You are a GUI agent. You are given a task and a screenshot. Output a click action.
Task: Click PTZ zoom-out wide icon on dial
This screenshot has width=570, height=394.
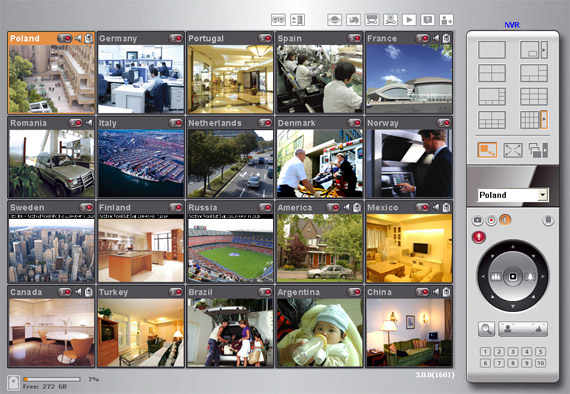tap(496, 277)
